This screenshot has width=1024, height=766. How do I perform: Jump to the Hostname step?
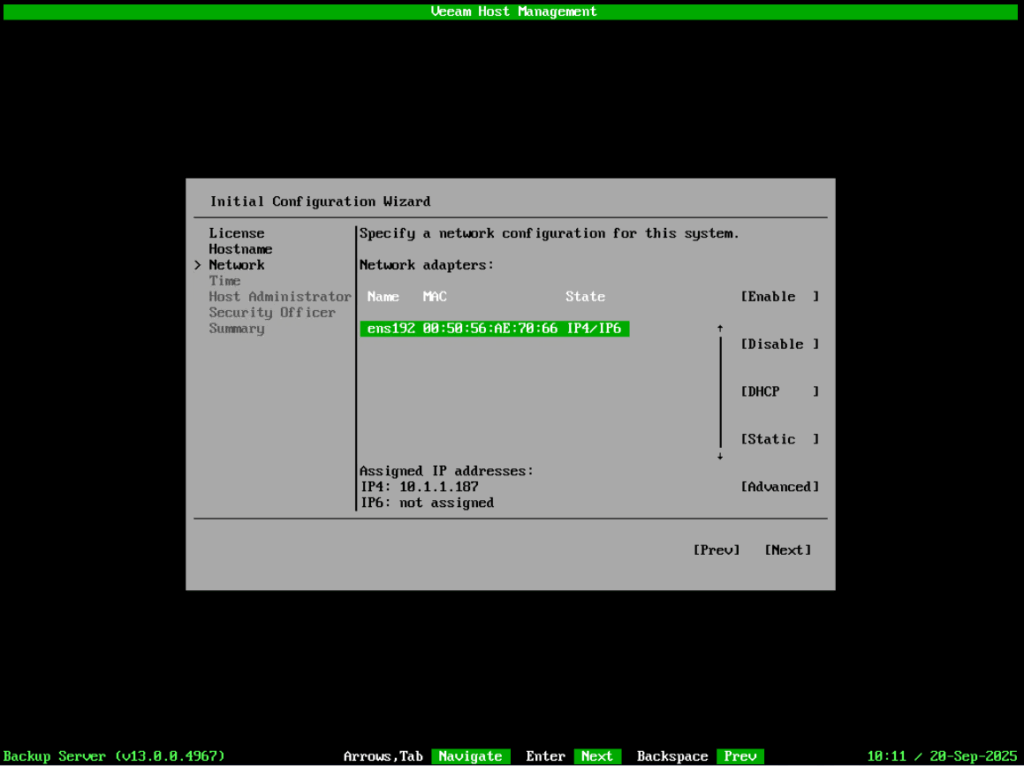(240, 249)
